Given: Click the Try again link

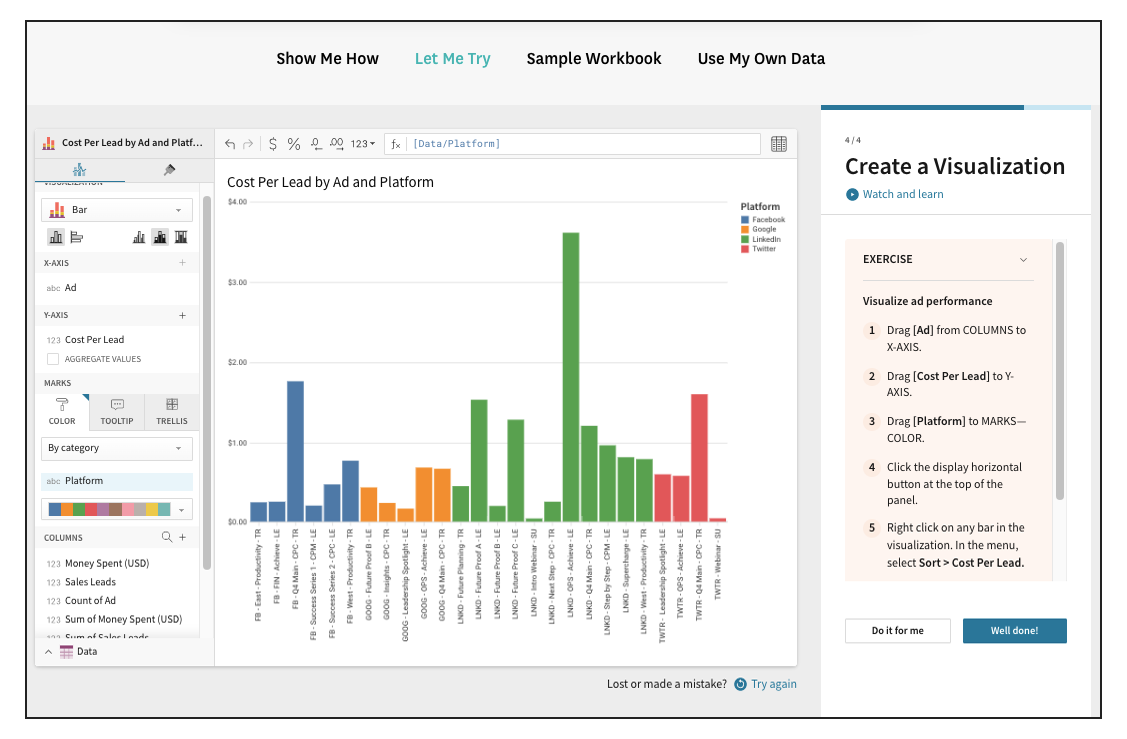Looking at the screenshot, I should [773, 684].
